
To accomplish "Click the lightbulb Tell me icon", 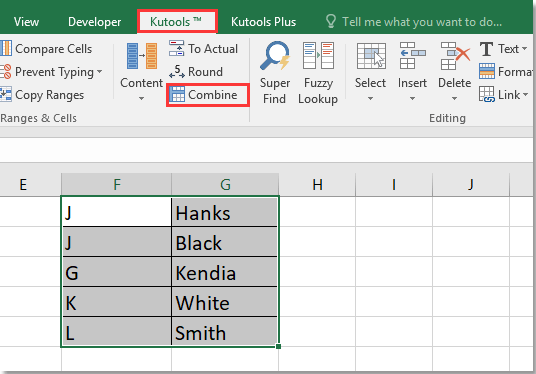I will (331, 21).
